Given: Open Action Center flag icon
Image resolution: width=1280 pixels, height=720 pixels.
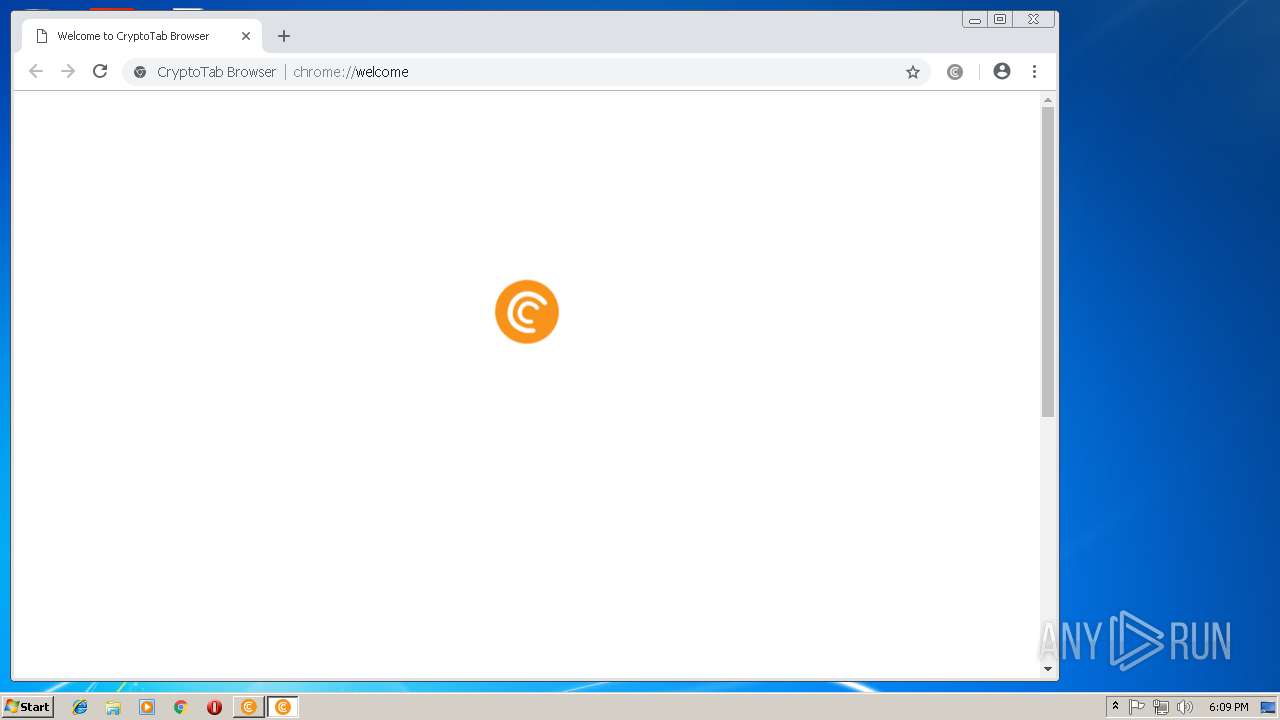Looking at the screenshot, I should pos(1137,707).
